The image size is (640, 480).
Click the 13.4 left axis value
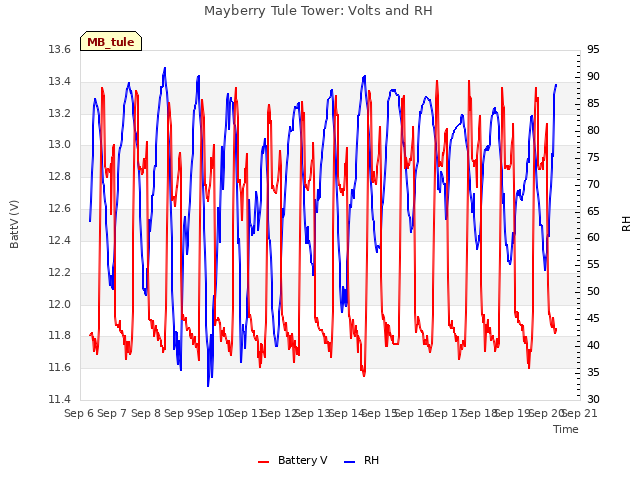(x=60, y=82)
